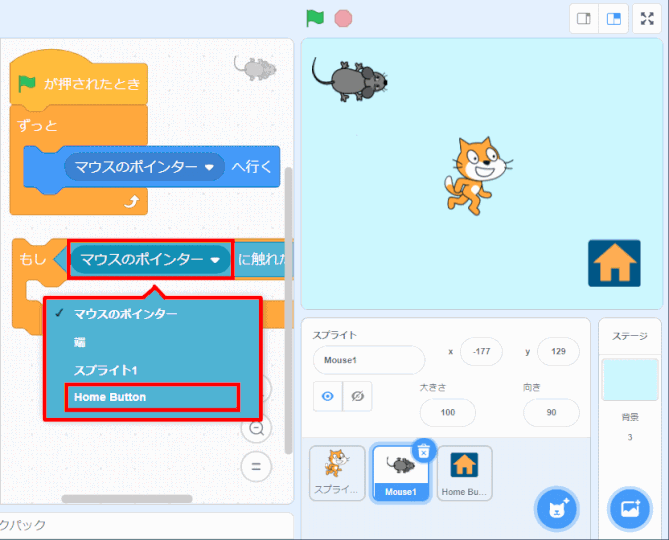Choose Home Button from the dropdown menu
This screenshot has height=540, width=669.
(152, 397)
